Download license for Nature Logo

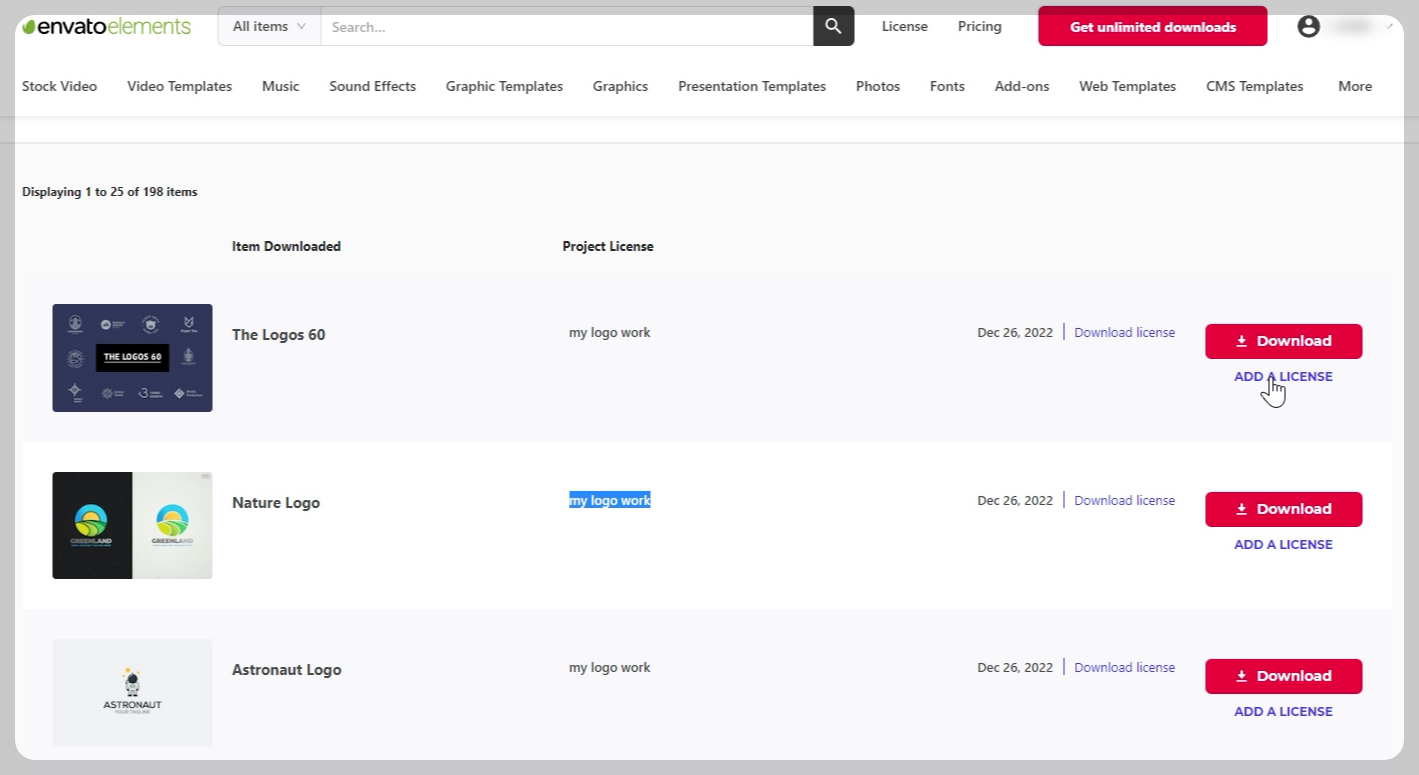coord(1125,500)
